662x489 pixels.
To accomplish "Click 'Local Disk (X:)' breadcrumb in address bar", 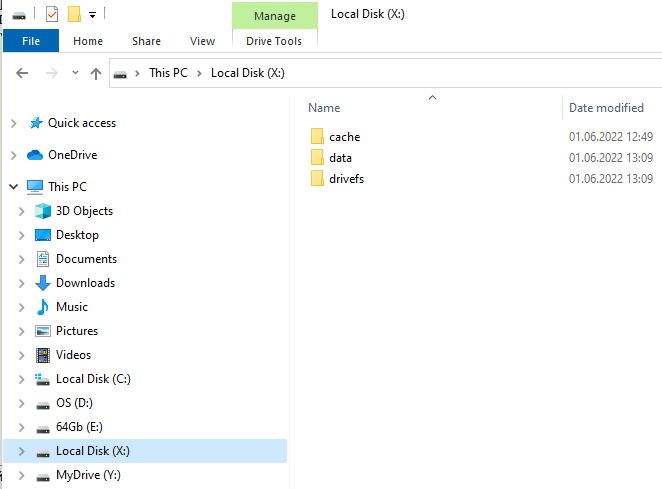I will point(248,73).
